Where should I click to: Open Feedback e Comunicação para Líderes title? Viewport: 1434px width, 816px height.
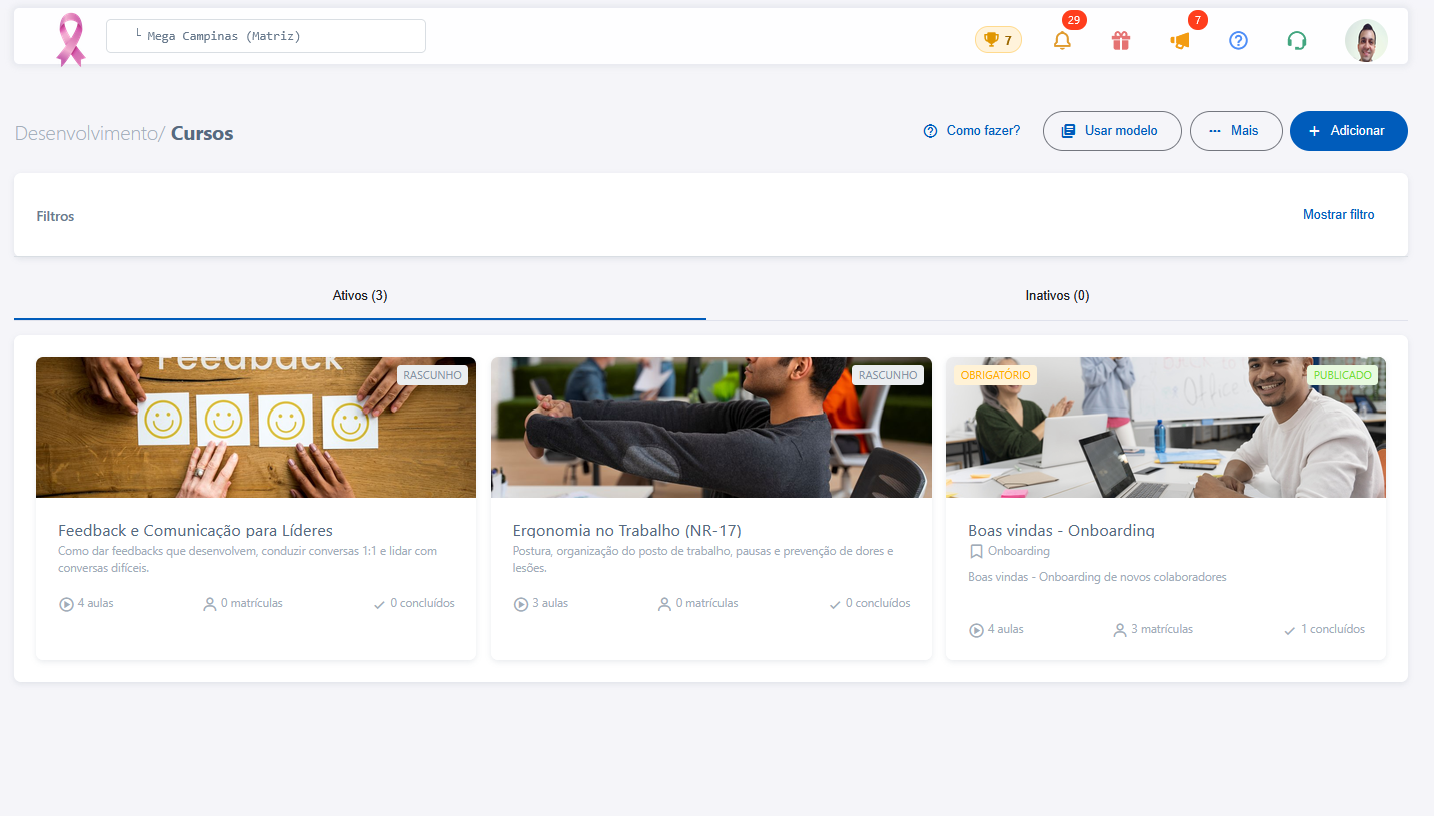coord(195,530)
